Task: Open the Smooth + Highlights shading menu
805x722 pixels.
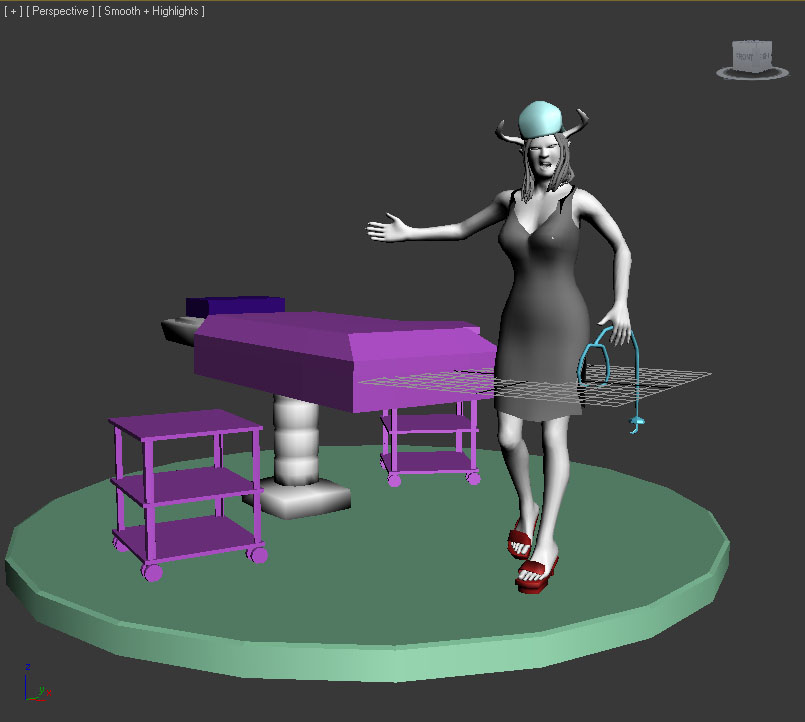Action: tap(151, 11)
